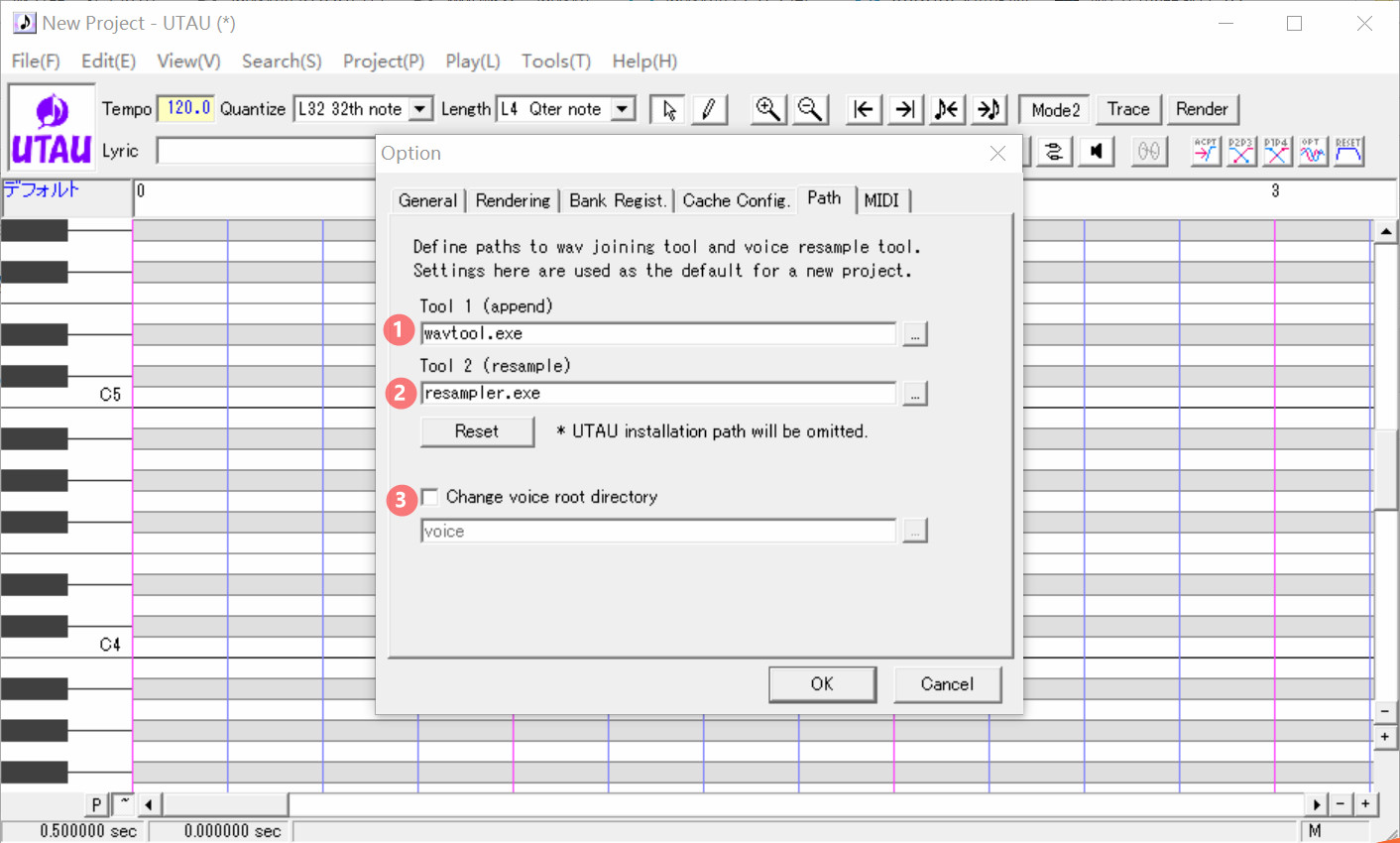Apply the P2P3 crossfade preset
Viewport: 1400px width, 843px height.
[x=1241, y=151]
